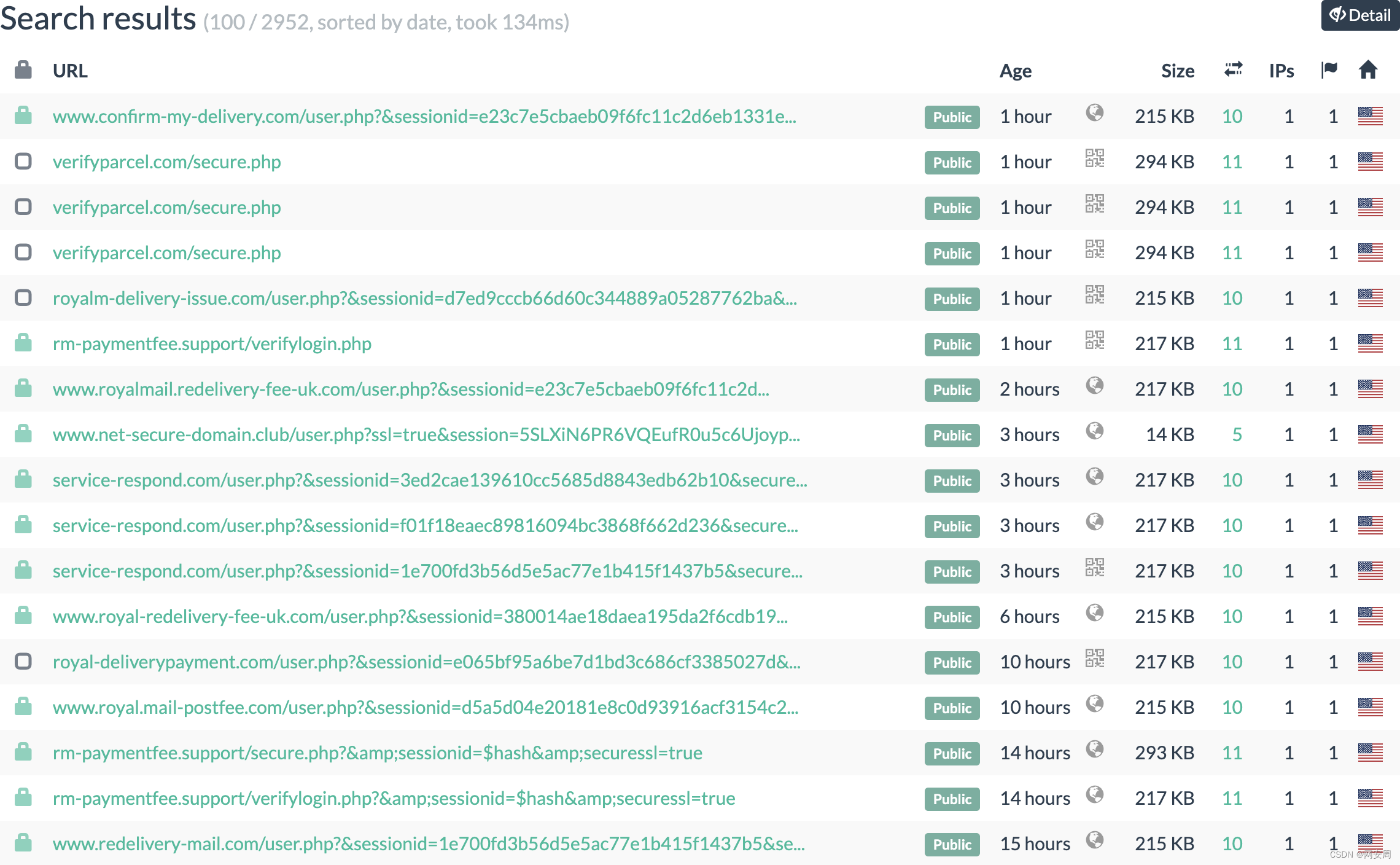Click the lock icon in the table header
The image size is (1400, 865).
click(x=23, y=70)
